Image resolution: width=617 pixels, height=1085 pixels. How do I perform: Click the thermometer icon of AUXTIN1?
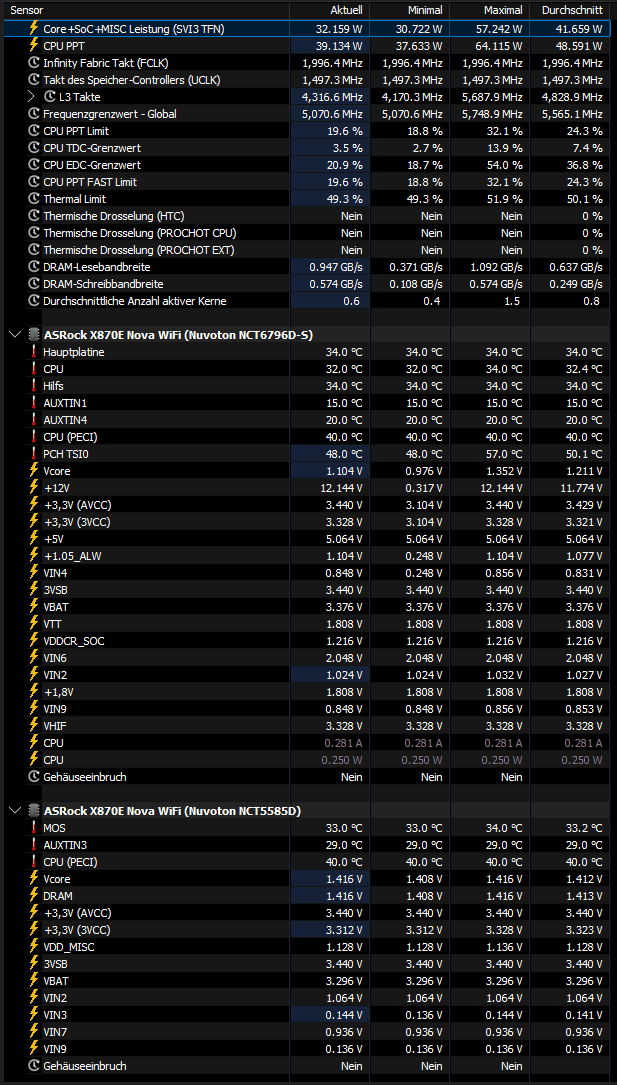(33, 403)
